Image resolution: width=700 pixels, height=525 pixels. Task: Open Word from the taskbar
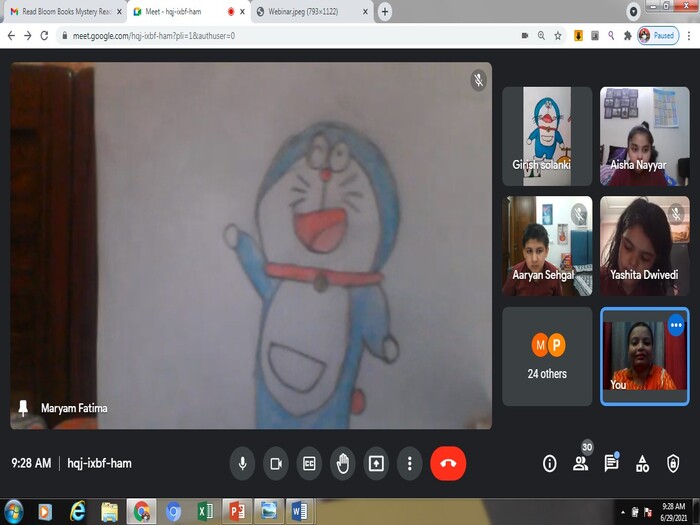pos(300,512)
